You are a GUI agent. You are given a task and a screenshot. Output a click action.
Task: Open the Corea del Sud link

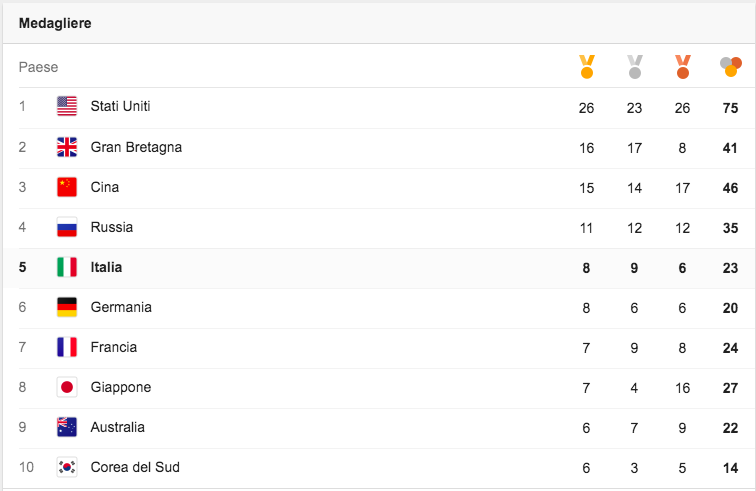click(135, 467)
